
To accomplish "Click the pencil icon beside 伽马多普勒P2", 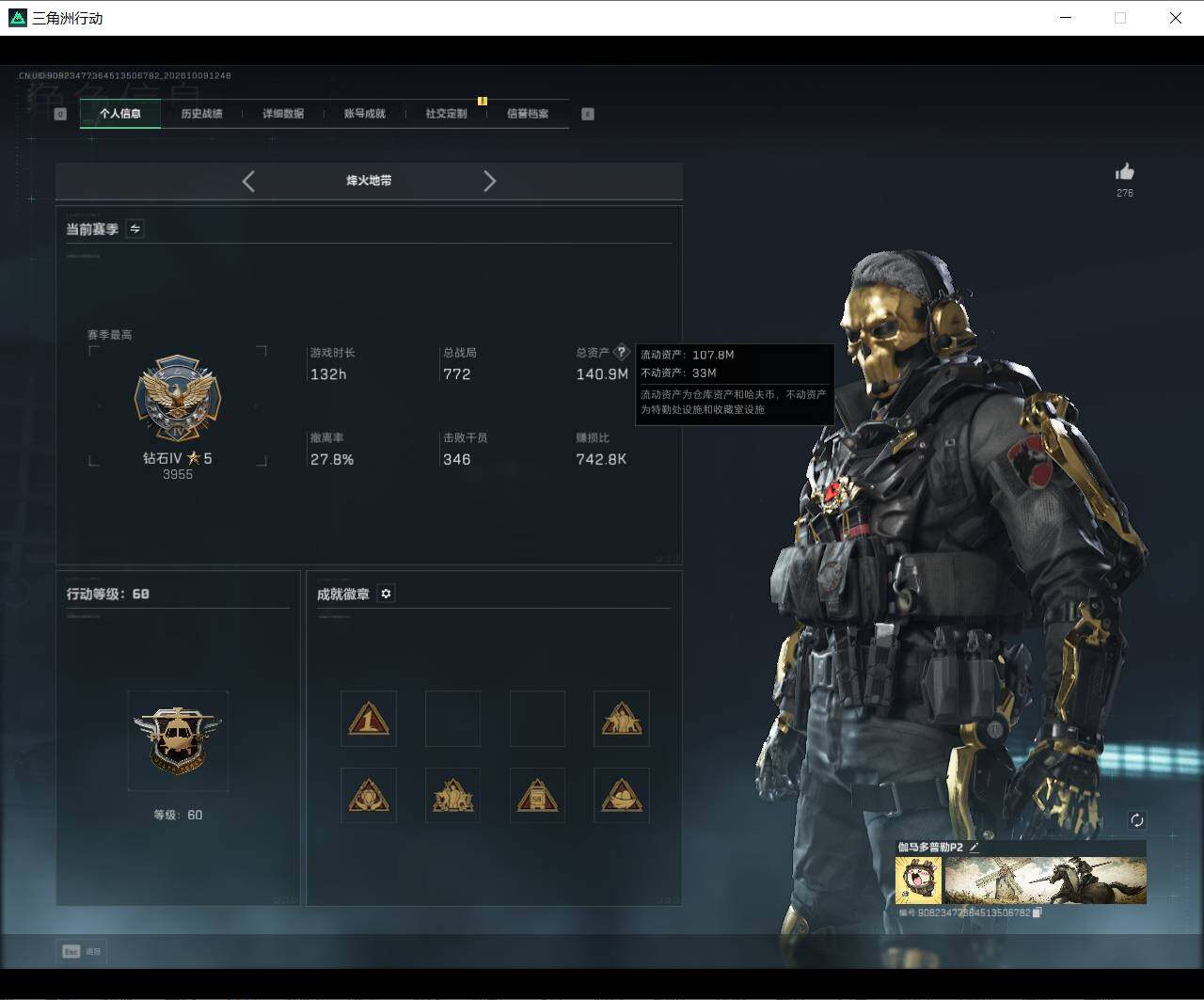I will click(974, 847).
